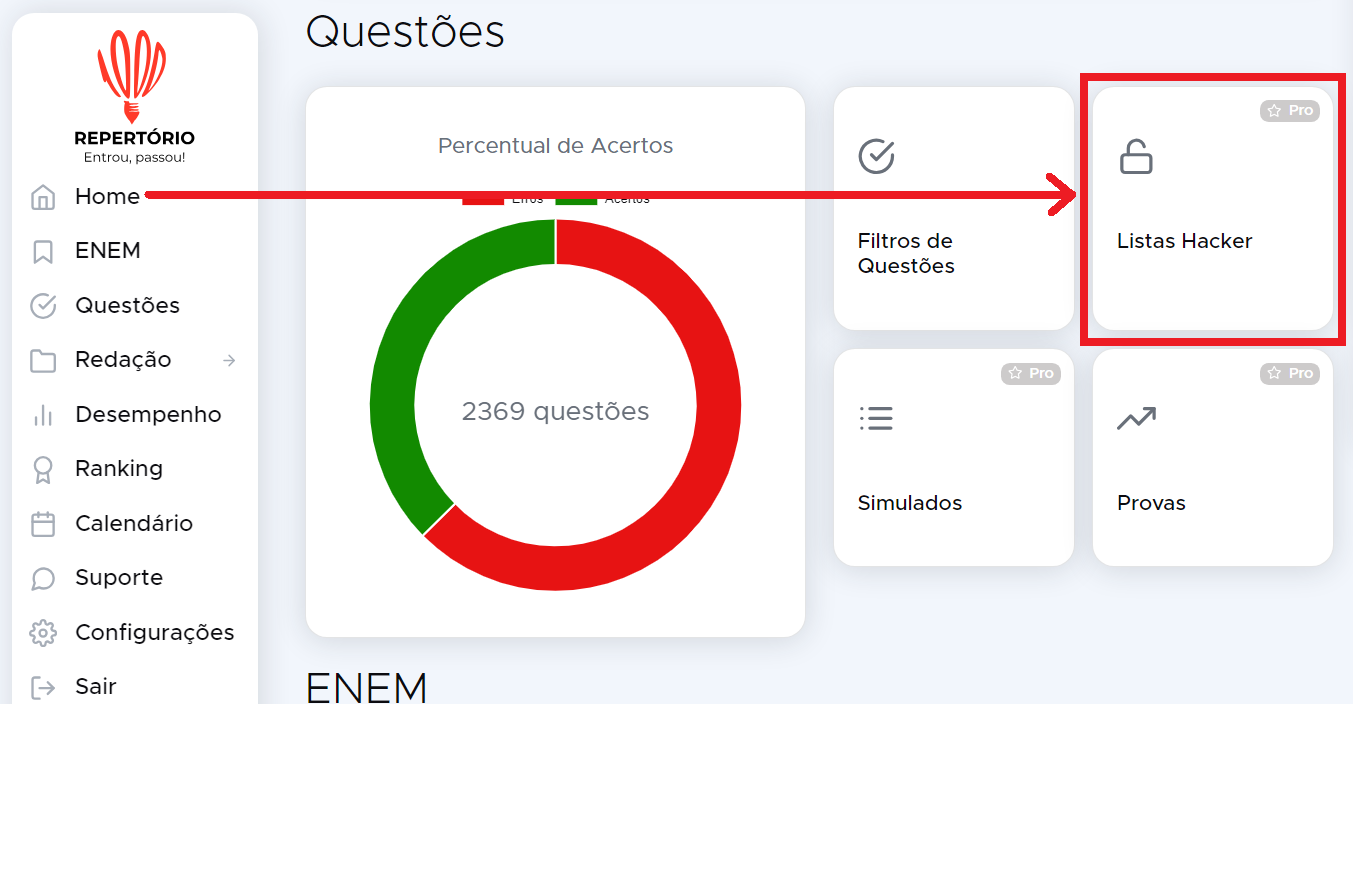This screenshot has width=1353, height=881.
Task: Click the Redação folder icon
Action: [43, 360]
